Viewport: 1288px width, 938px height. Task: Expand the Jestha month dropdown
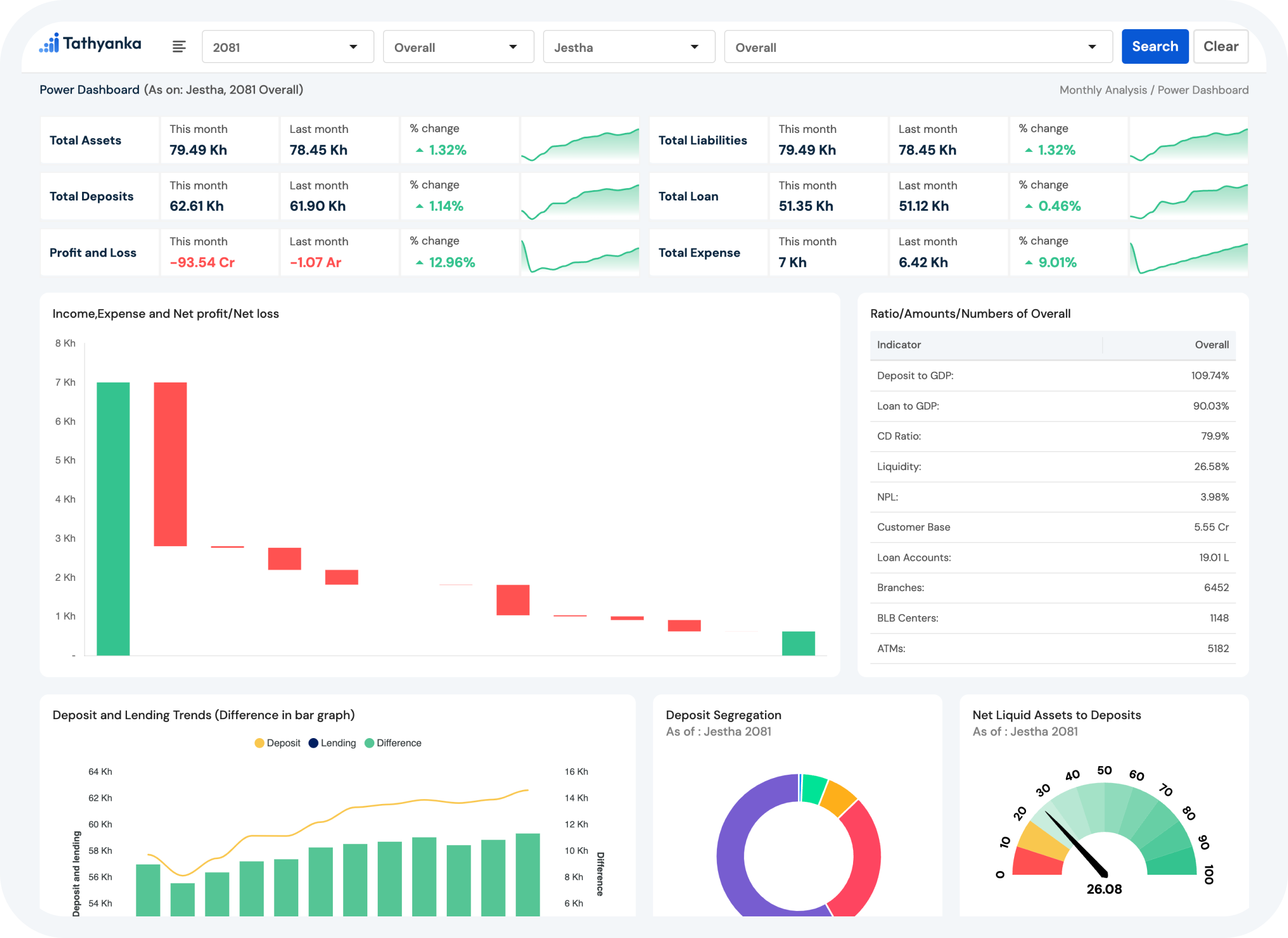tap(629, 47)
